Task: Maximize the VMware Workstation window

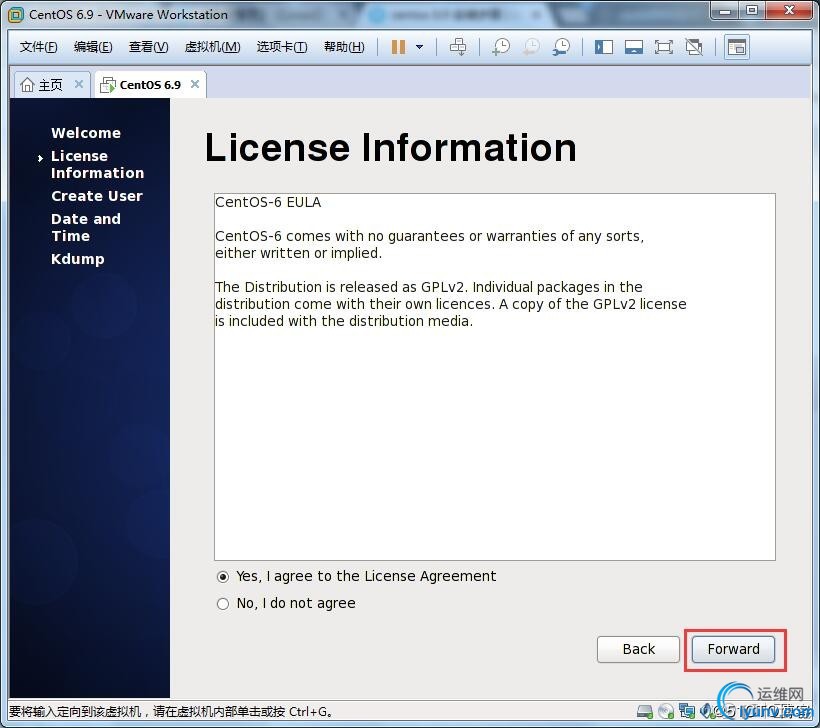Action: click(752, 10)
